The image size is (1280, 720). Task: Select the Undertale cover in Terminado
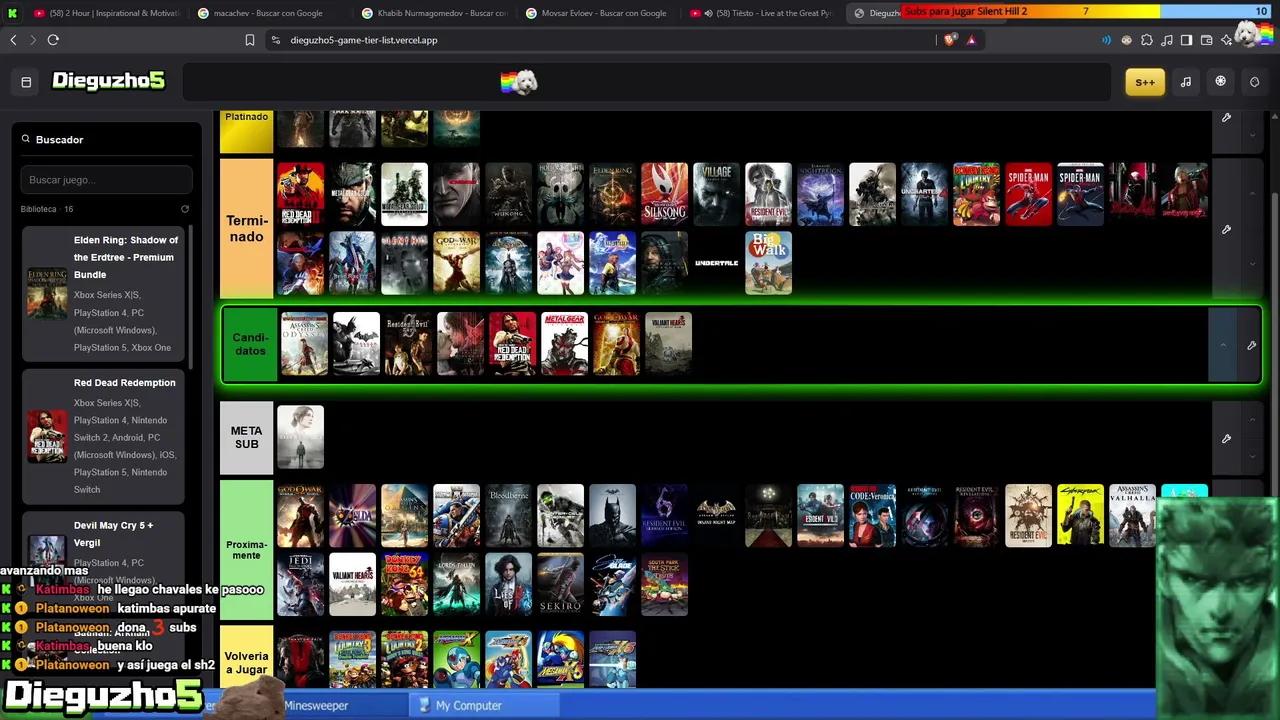[717, 263]
